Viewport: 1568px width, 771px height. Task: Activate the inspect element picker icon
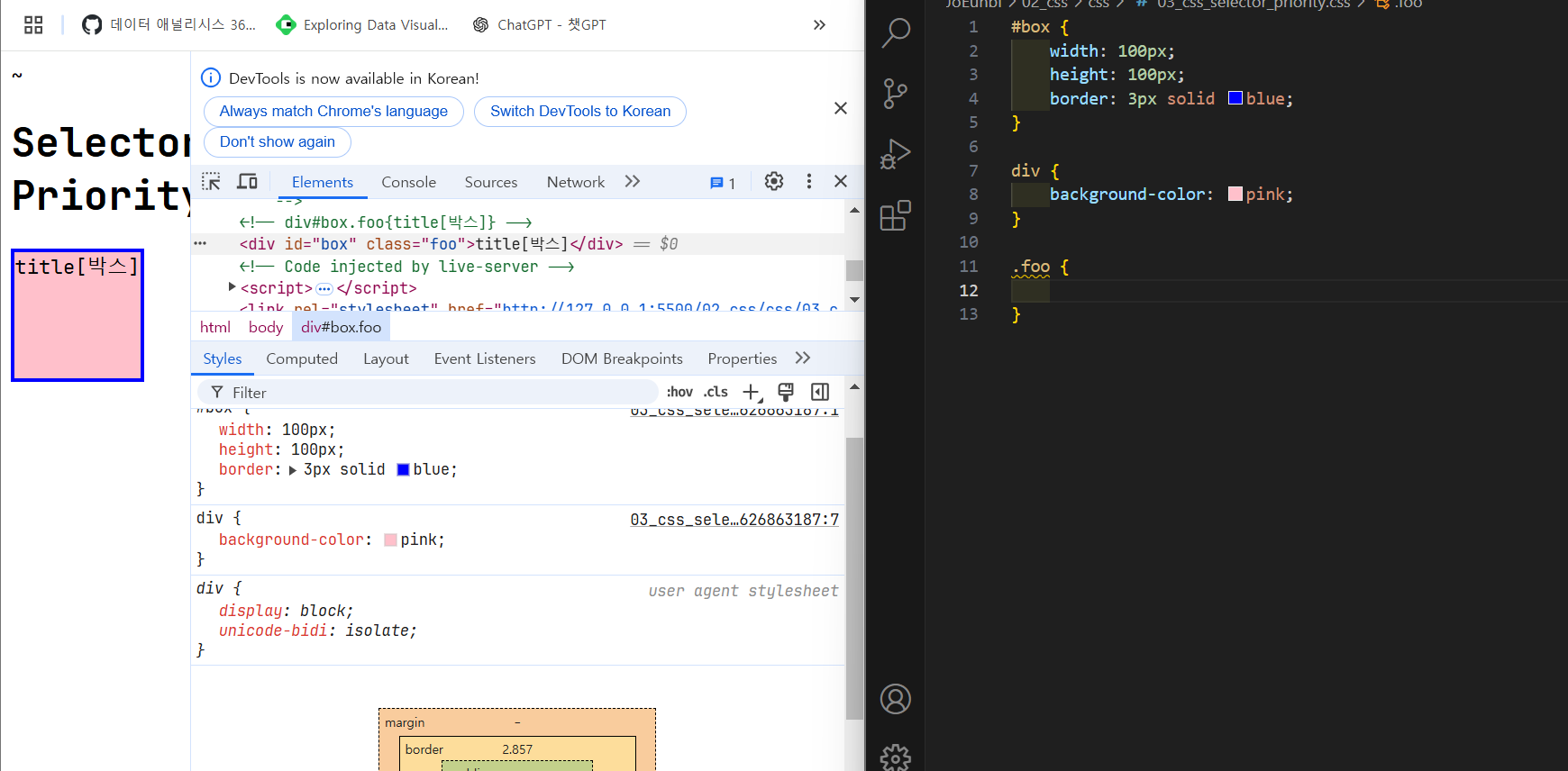tap(211, 182)
